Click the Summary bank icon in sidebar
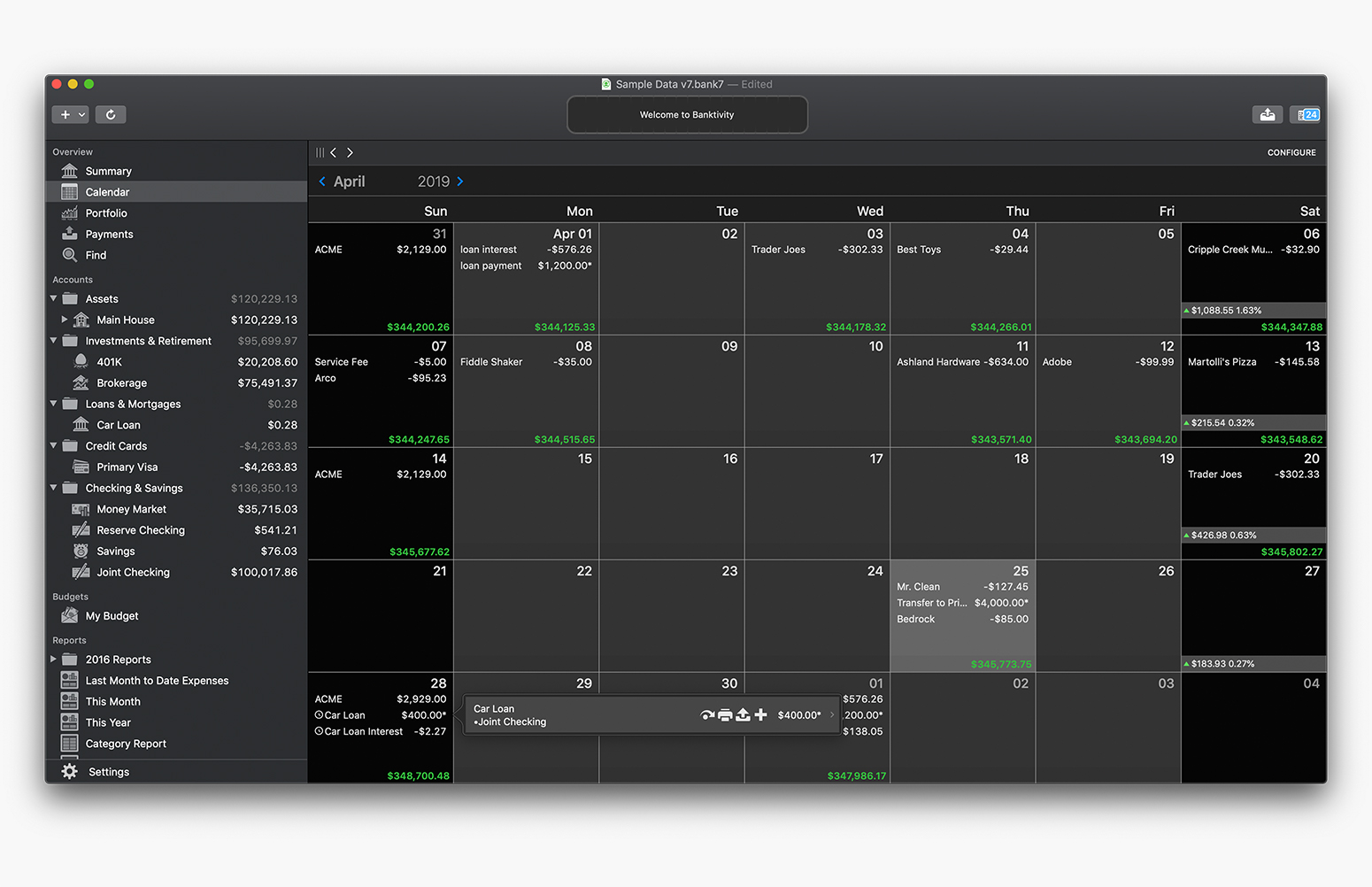The image size is (1372, 887). click(x=70, y=171)
